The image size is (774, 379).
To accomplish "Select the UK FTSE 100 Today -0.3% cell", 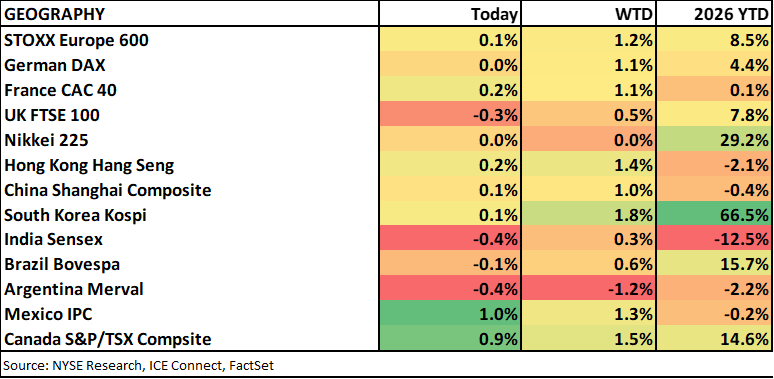I will [x=450, y=115].
